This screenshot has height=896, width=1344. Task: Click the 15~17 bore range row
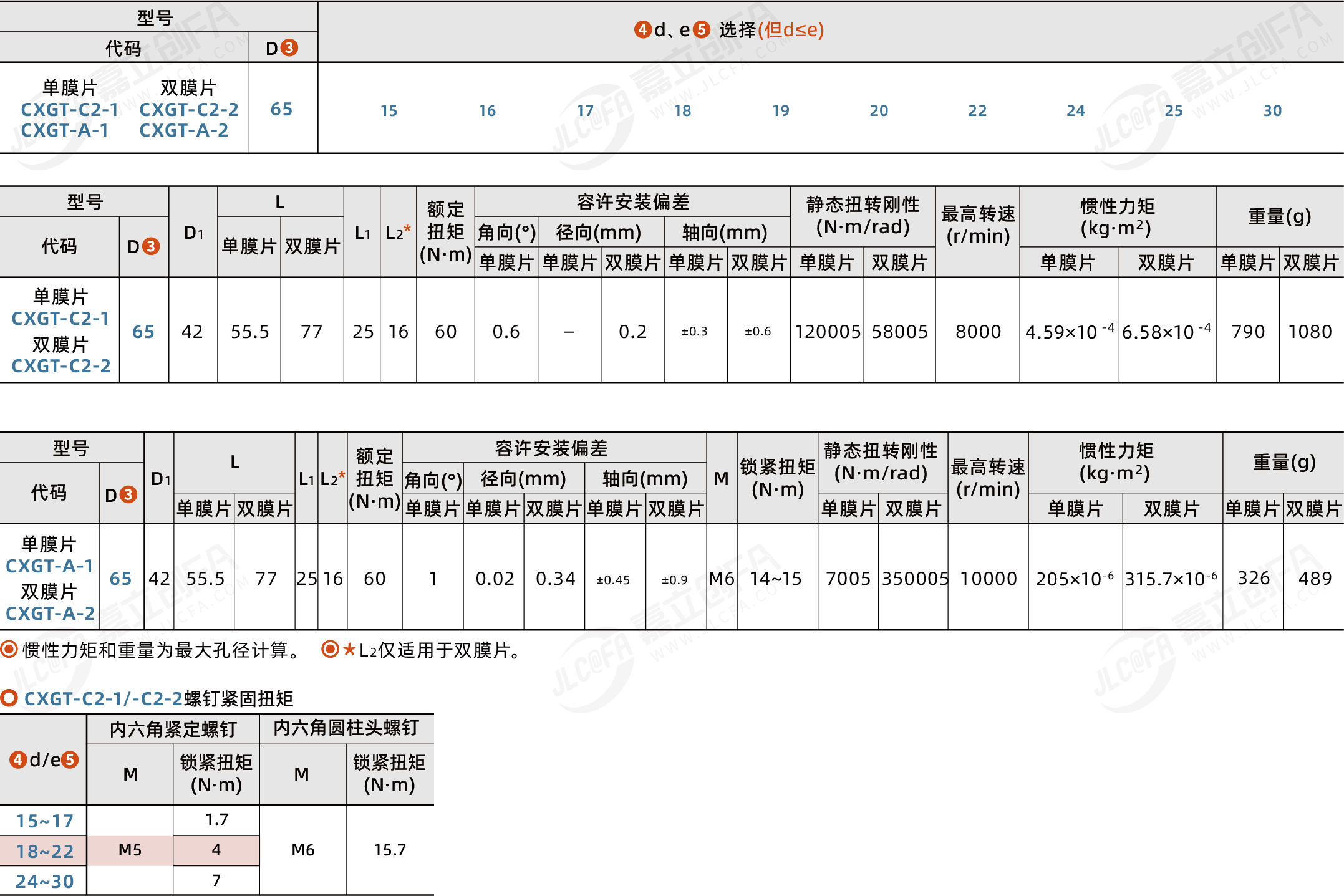pos(45,821)
